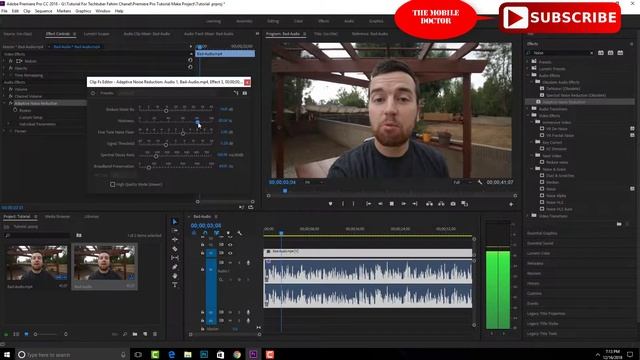Click Export Frame camera icon
The height and width of the screenshot is (360, 640).
click(453, 204)
